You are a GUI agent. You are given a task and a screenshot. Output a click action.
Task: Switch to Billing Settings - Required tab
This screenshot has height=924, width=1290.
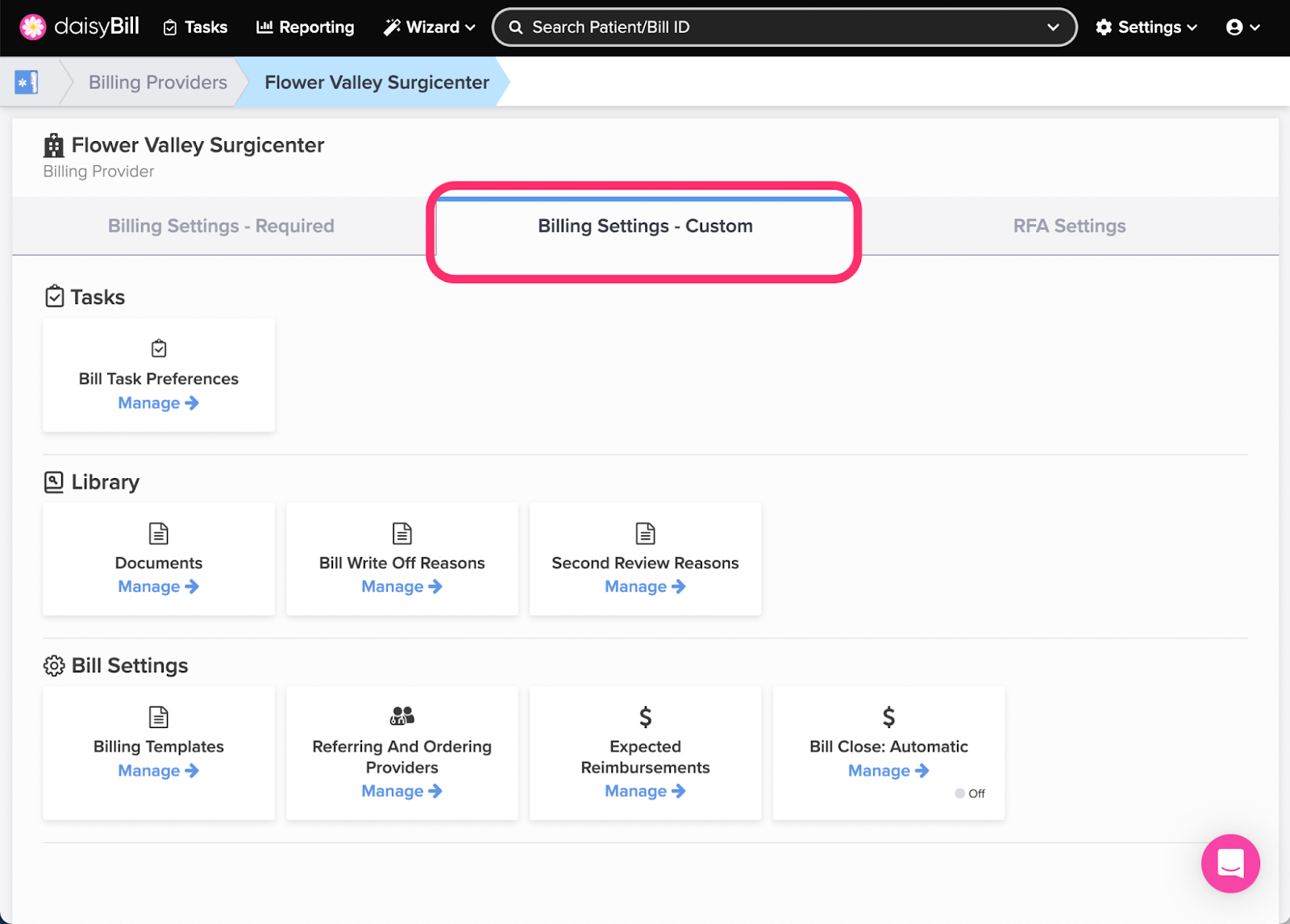coord(221,226)
